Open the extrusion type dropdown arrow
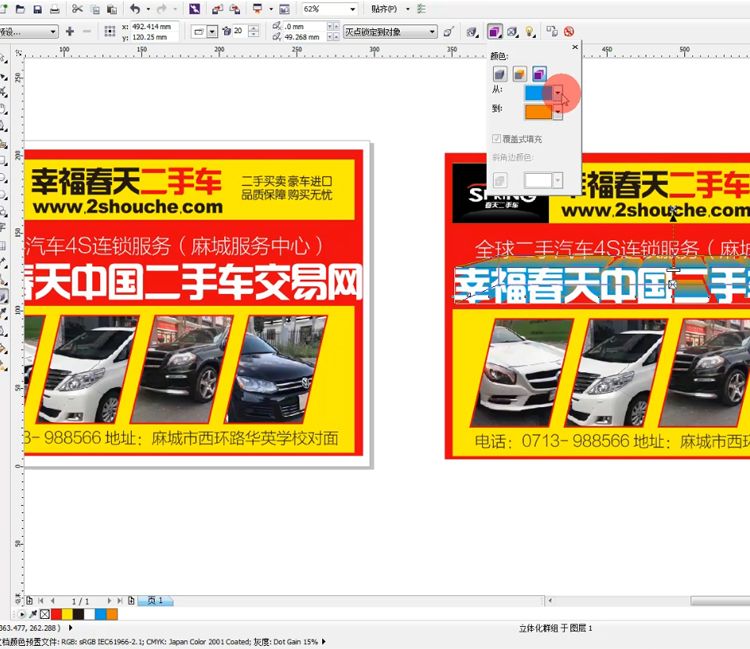The width and height of the screenshot is (750, 649). click(x=212, y=32)
